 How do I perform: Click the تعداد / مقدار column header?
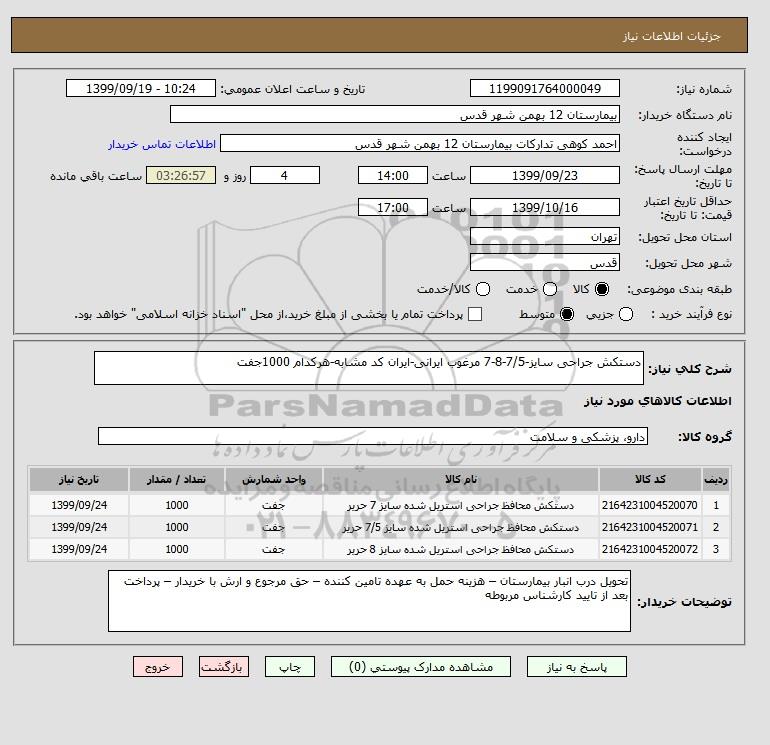click(177, 479)
